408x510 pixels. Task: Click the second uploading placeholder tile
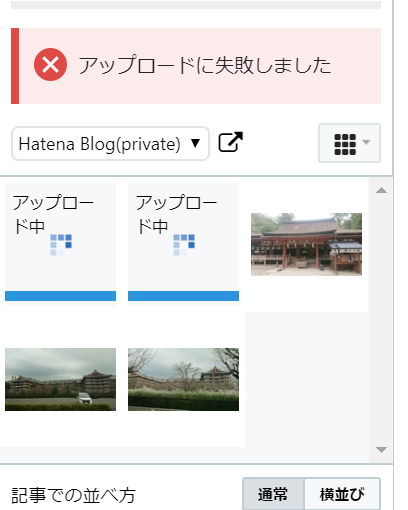coord(183,244)
